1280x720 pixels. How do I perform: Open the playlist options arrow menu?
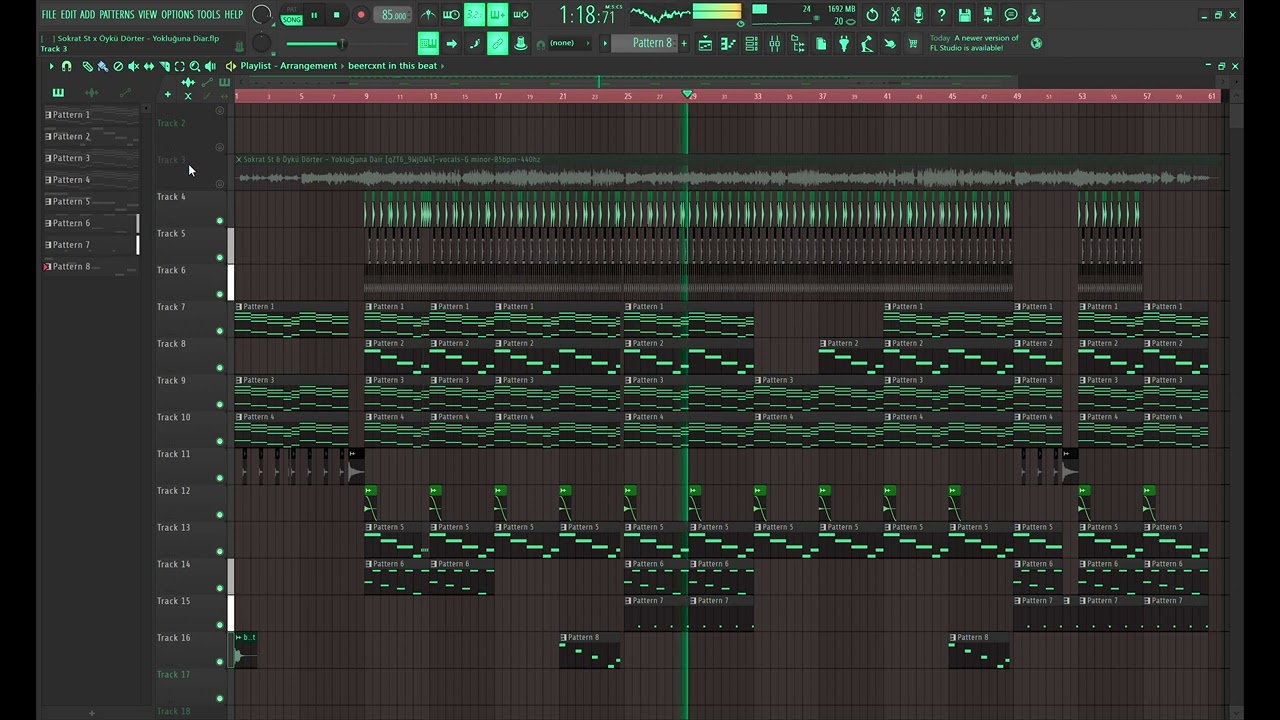(x=51, y=66)
